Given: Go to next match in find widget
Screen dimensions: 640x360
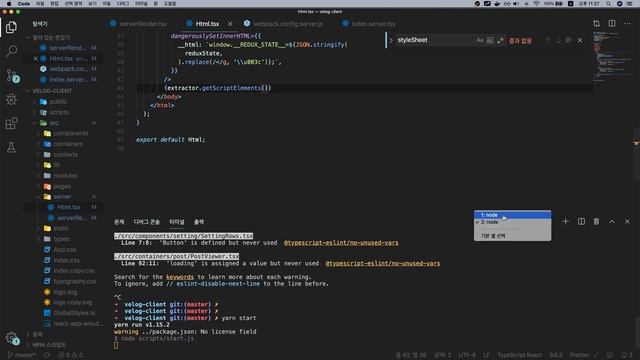Looking at the screenshot, I should tap(558, 40).
